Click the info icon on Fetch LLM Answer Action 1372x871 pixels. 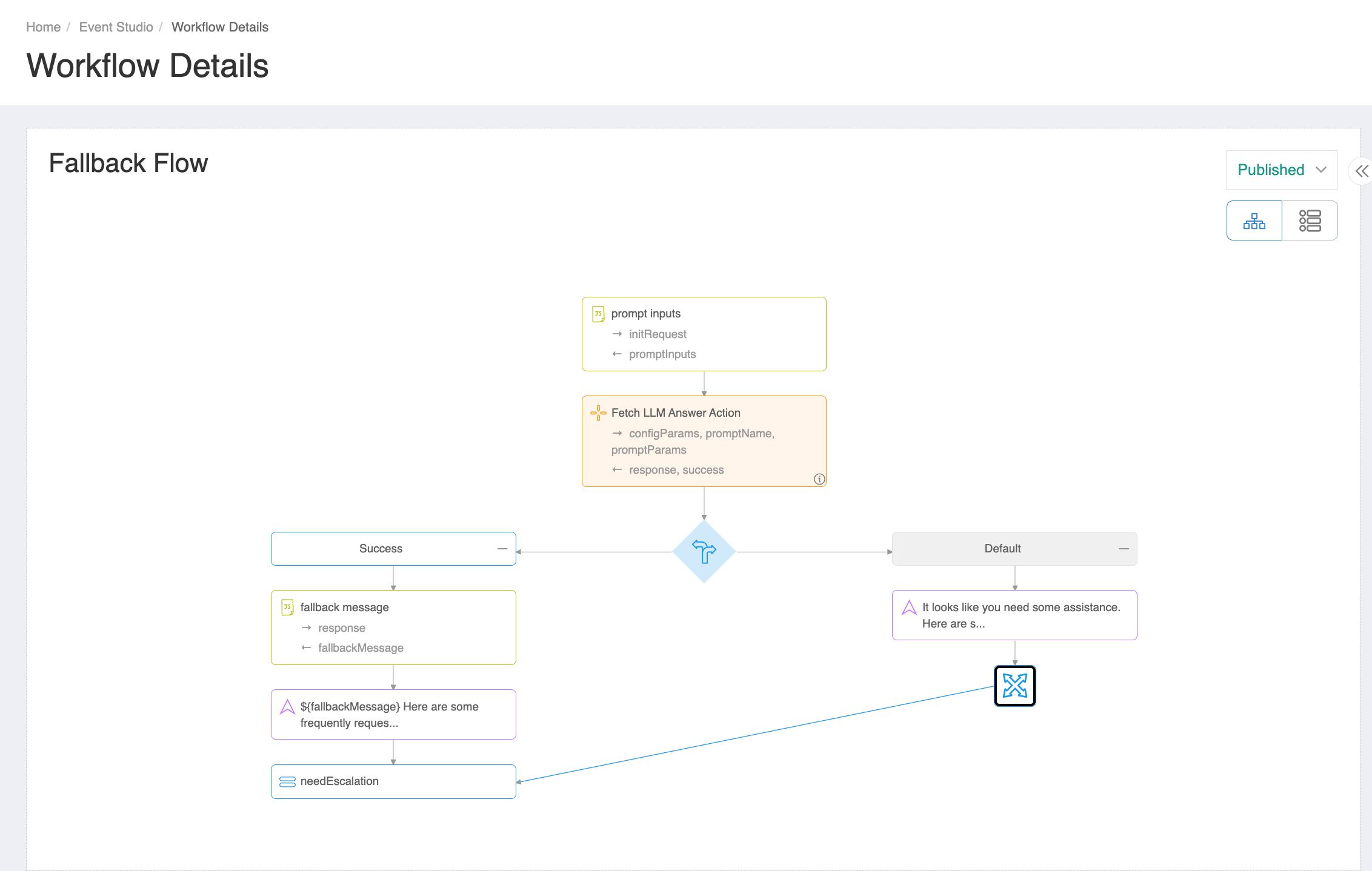[x=819, y=479]
